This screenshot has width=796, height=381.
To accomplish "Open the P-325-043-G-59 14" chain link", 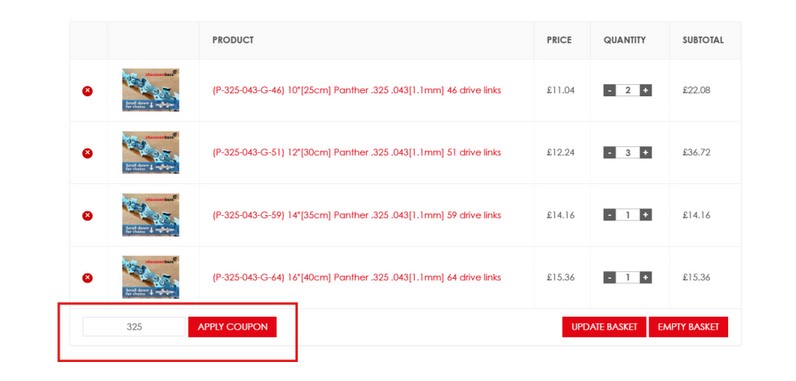I will 356,215.
